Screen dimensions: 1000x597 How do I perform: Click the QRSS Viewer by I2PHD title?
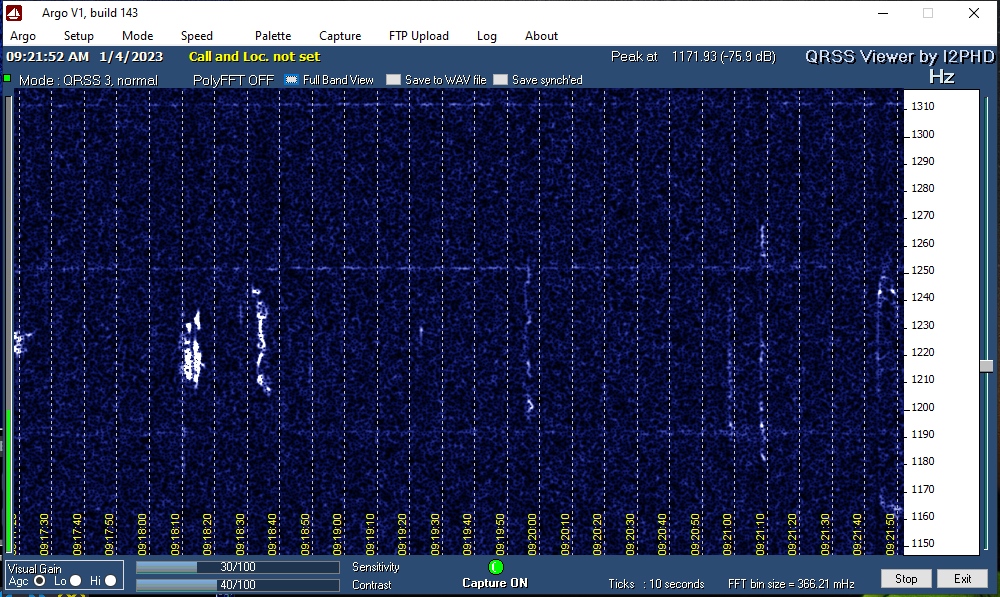point(900,57)
